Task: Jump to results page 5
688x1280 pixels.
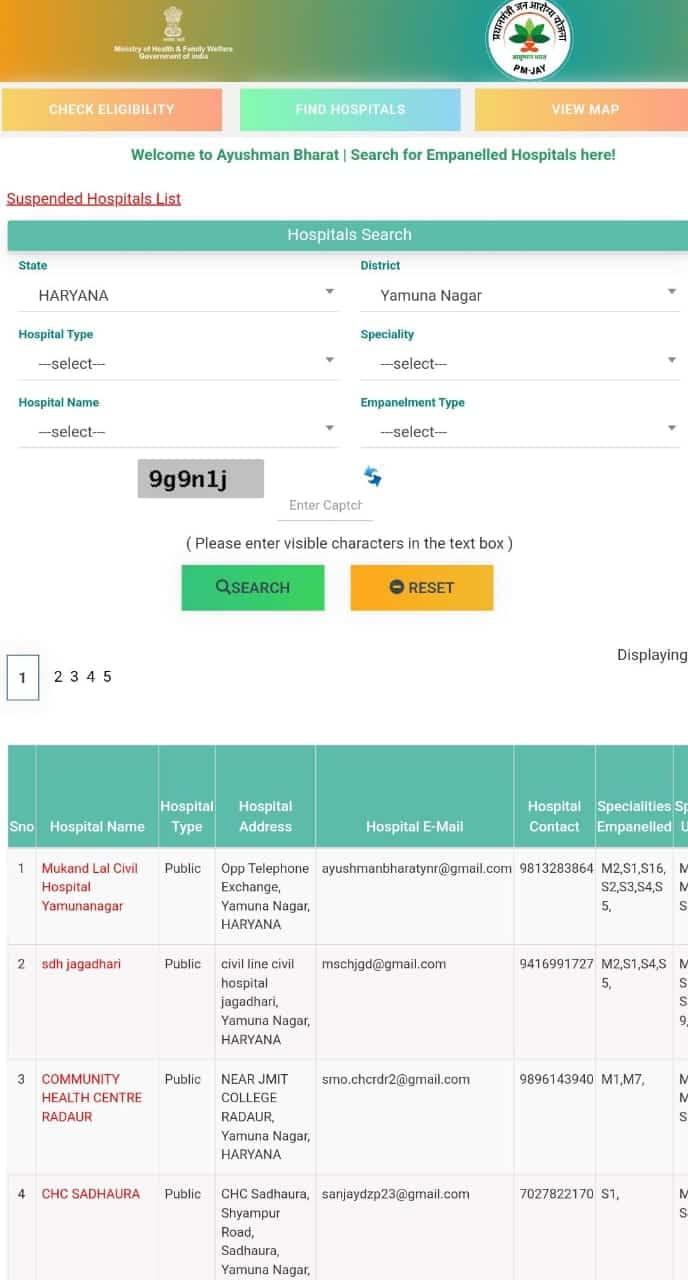Action: (x=107, y=677)
